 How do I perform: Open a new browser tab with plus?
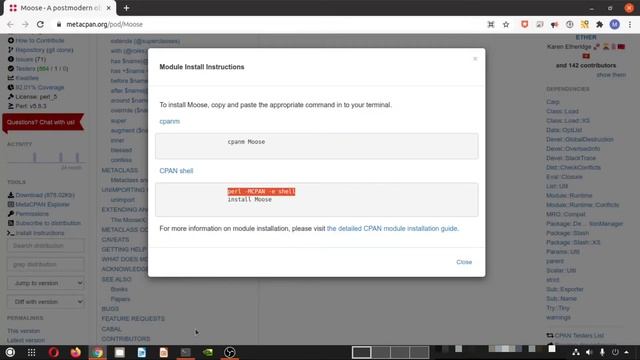[127, 8]
